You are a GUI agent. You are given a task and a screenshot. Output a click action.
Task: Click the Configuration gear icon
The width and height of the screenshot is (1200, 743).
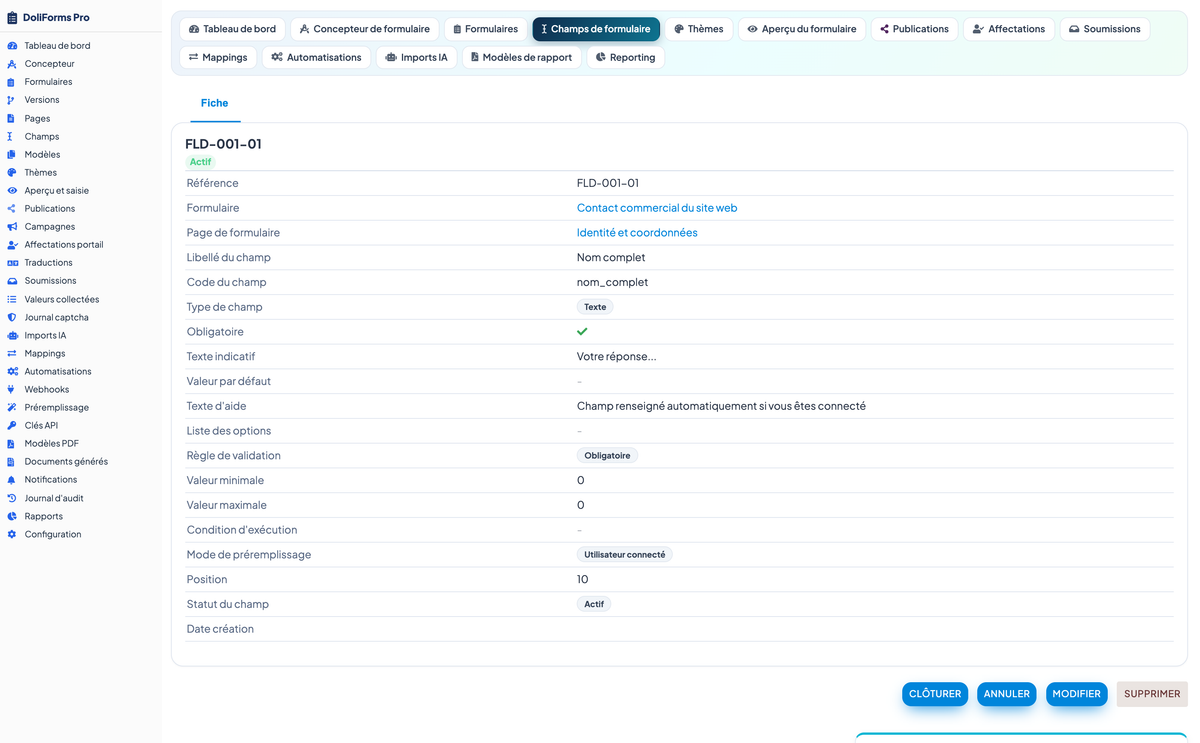click(x=12, y=534)
